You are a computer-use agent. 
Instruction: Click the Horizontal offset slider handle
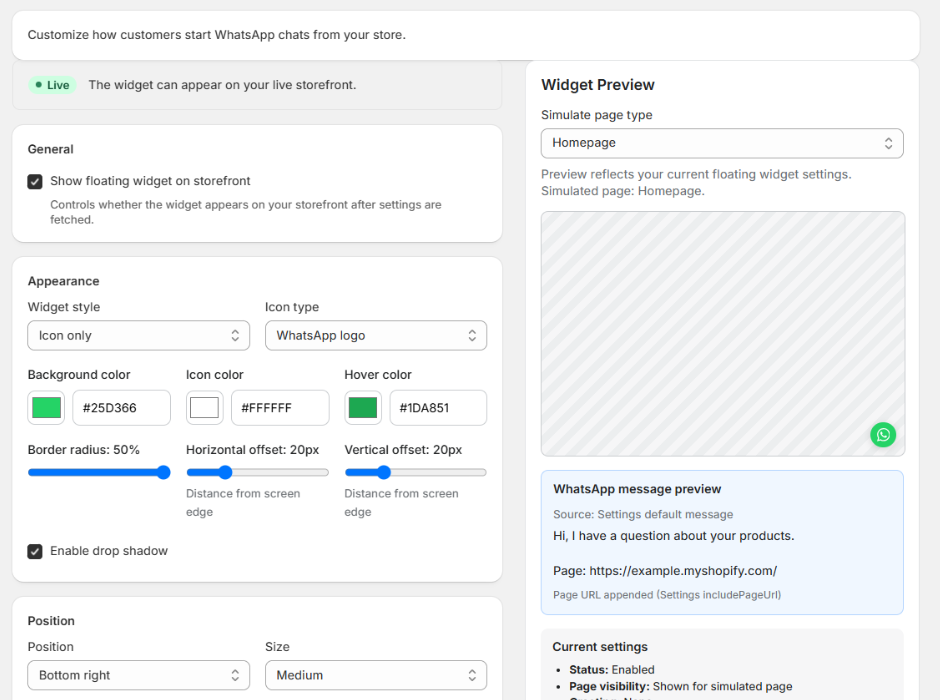point(225,473)
